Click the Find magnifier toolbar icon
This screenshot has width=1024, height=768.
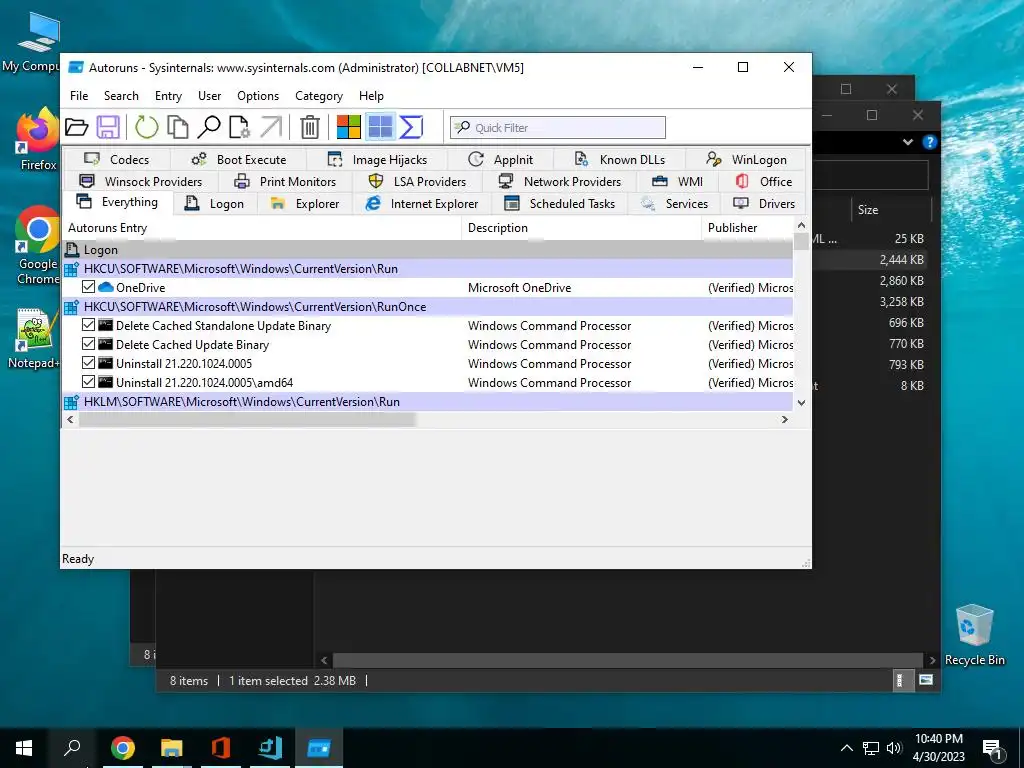(x=208, y=127)
